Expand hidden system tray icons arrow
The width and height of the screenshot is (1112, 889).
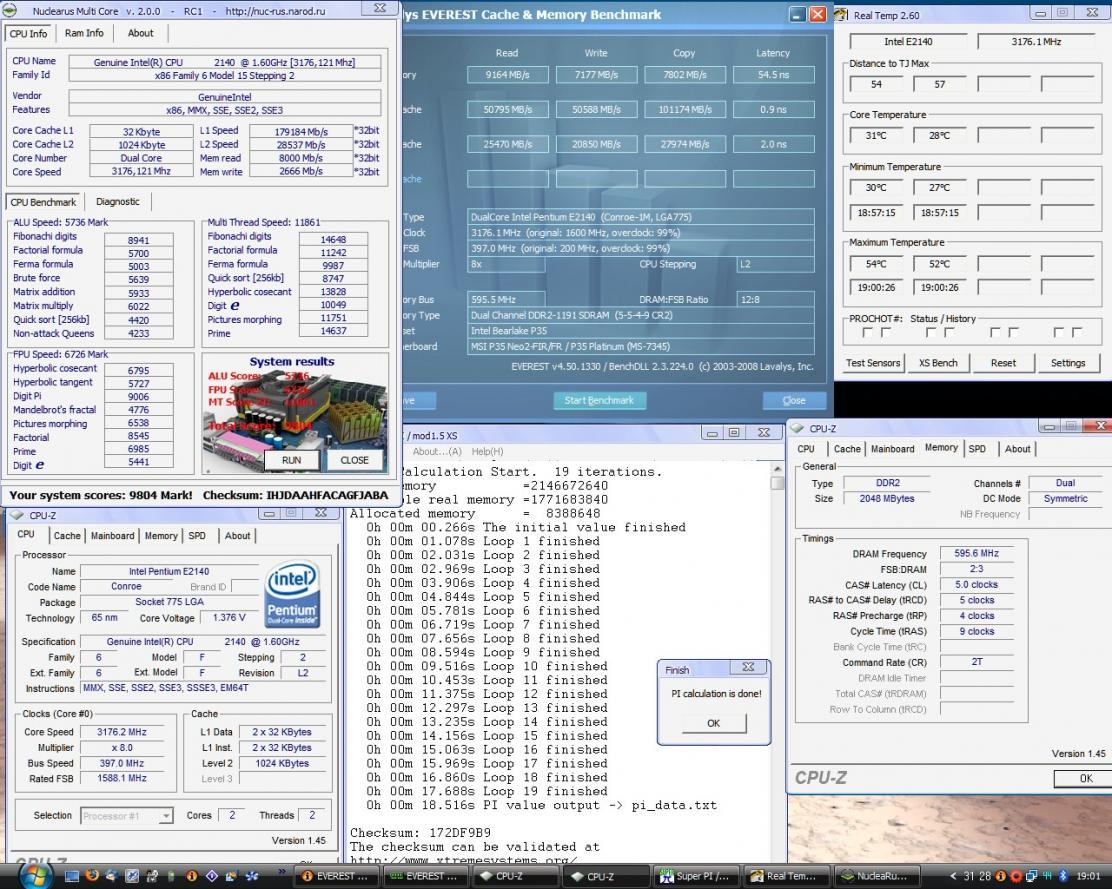[953, 876]
